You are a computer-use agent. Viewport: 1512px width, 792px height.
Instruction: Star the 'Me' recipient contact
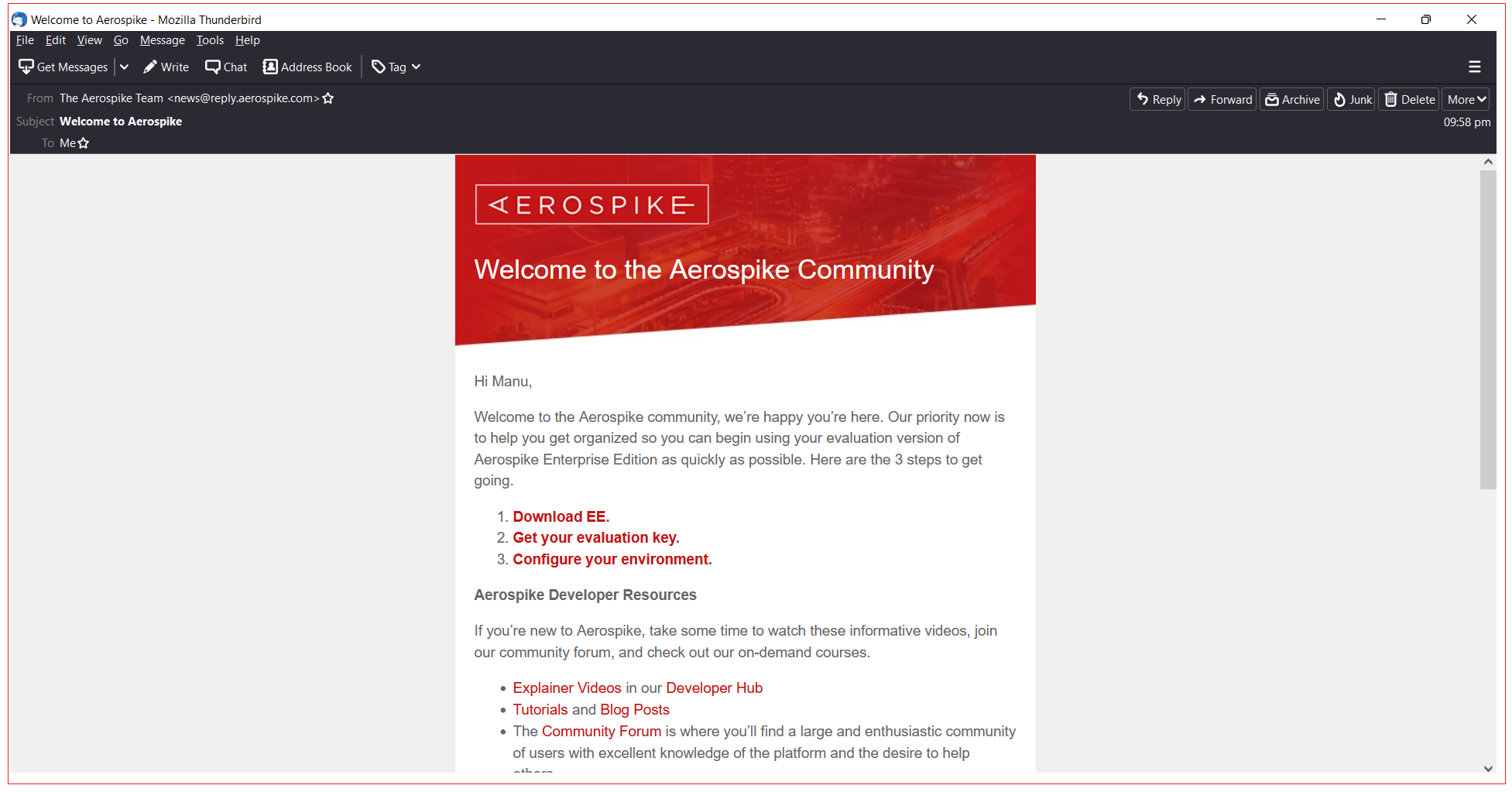[84, 143]
